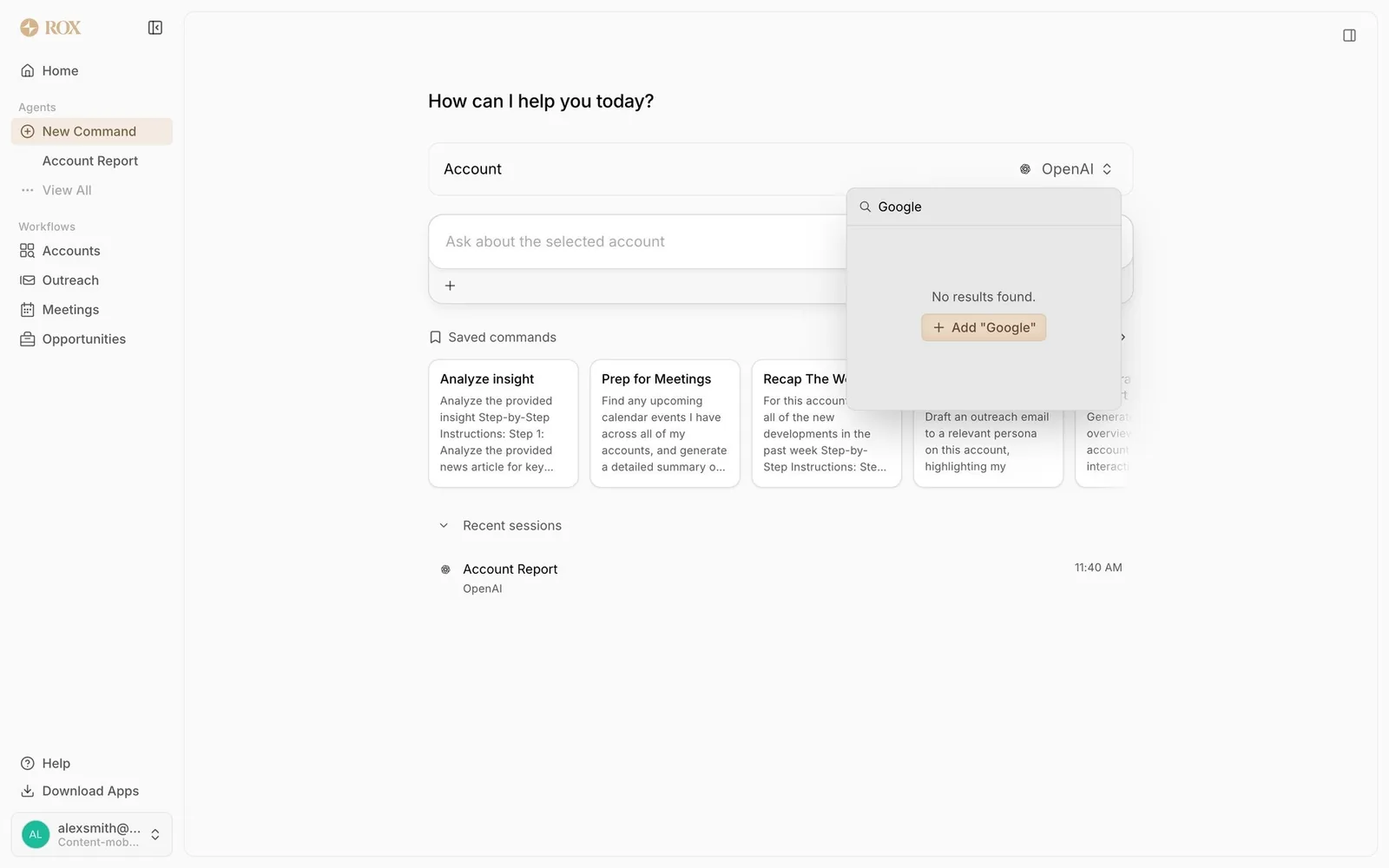1389x868 pixels.
Task: Click the search magnifier icon
Action: 866,207
